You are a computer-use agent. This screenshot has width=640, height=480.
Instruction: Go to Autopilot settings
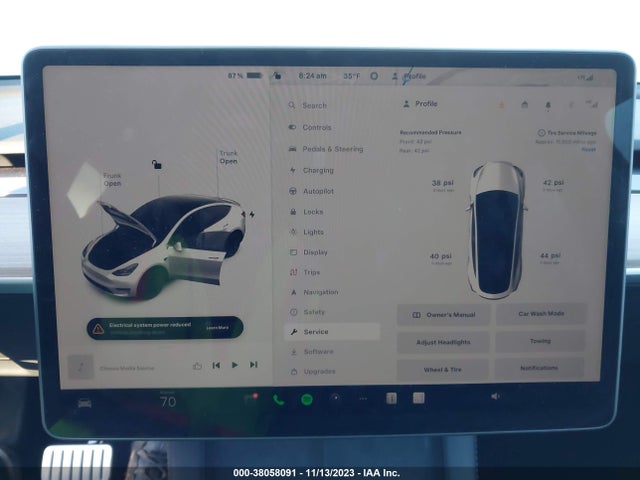(x=311, y=191)
